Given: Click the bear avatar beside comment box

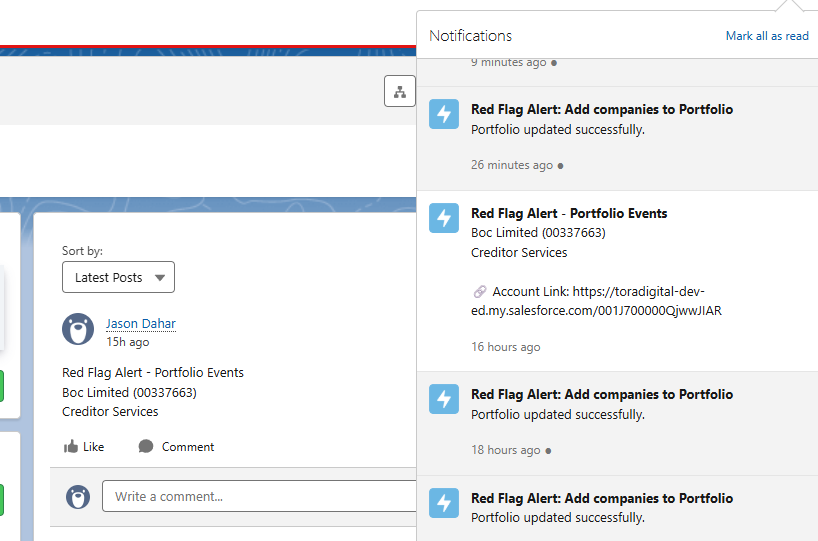Looking at the screenshot, I should tap(78, 497).
